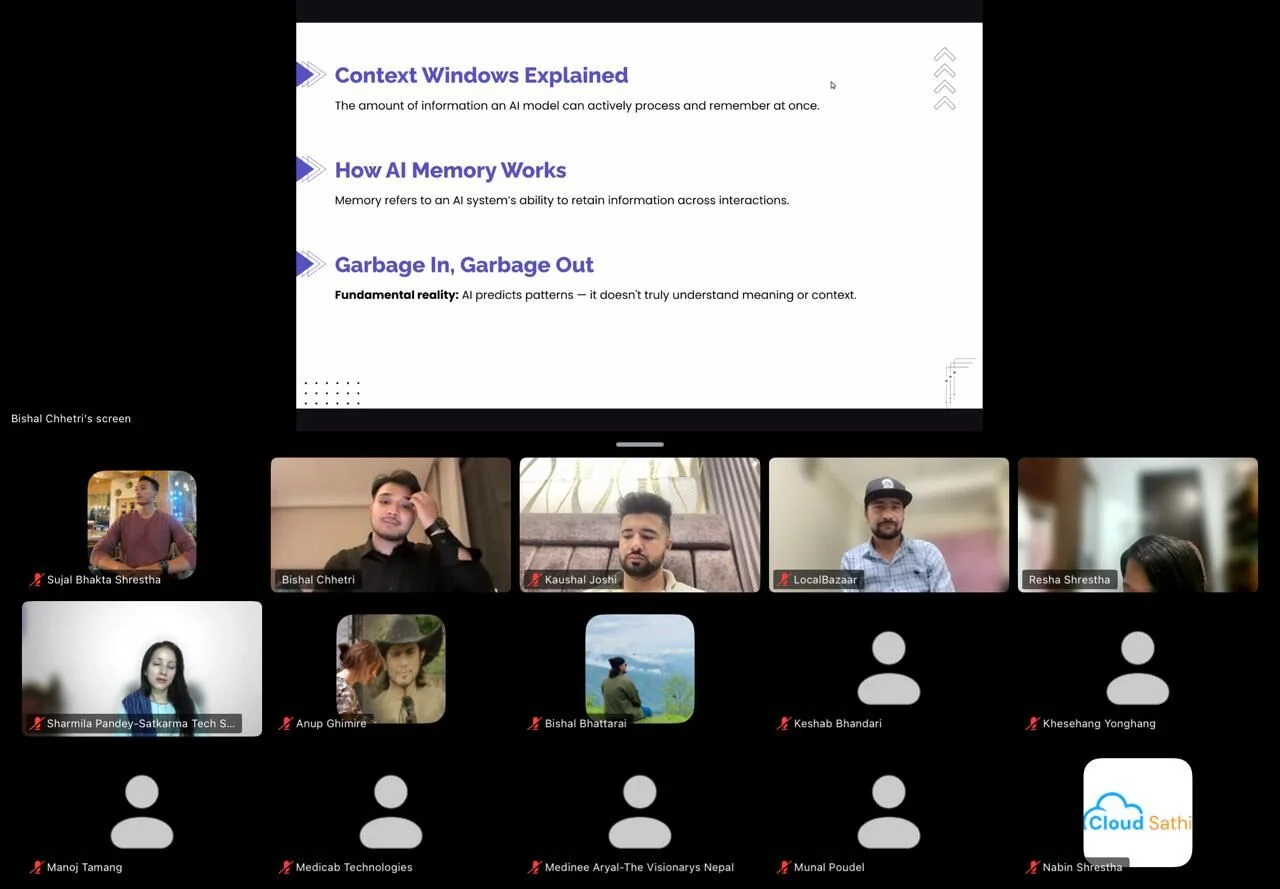The width and height of the screenshot is (1280, 889).
Task: Click muted mic icon beside Keshab Bhandari
Action: point(784,724)
